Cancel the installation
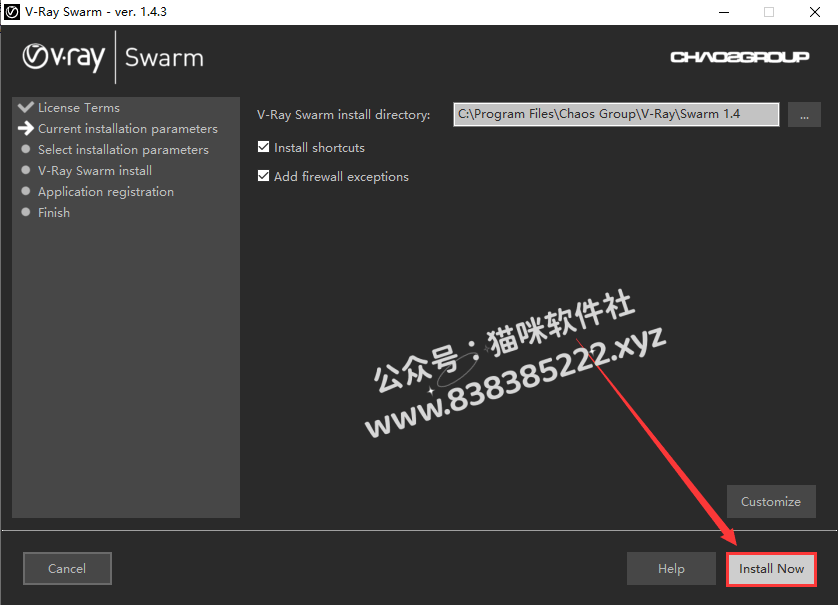 (x=67, y=569)
